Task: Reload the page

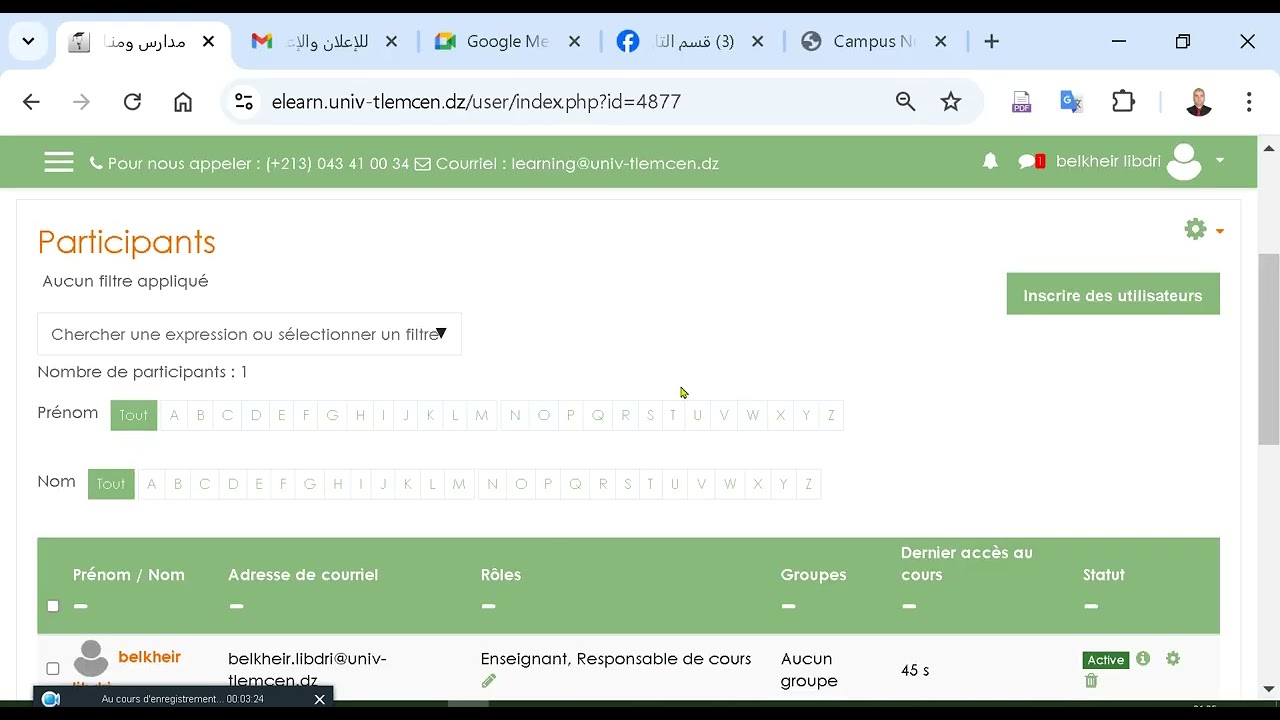Action: tap(132, 101)
